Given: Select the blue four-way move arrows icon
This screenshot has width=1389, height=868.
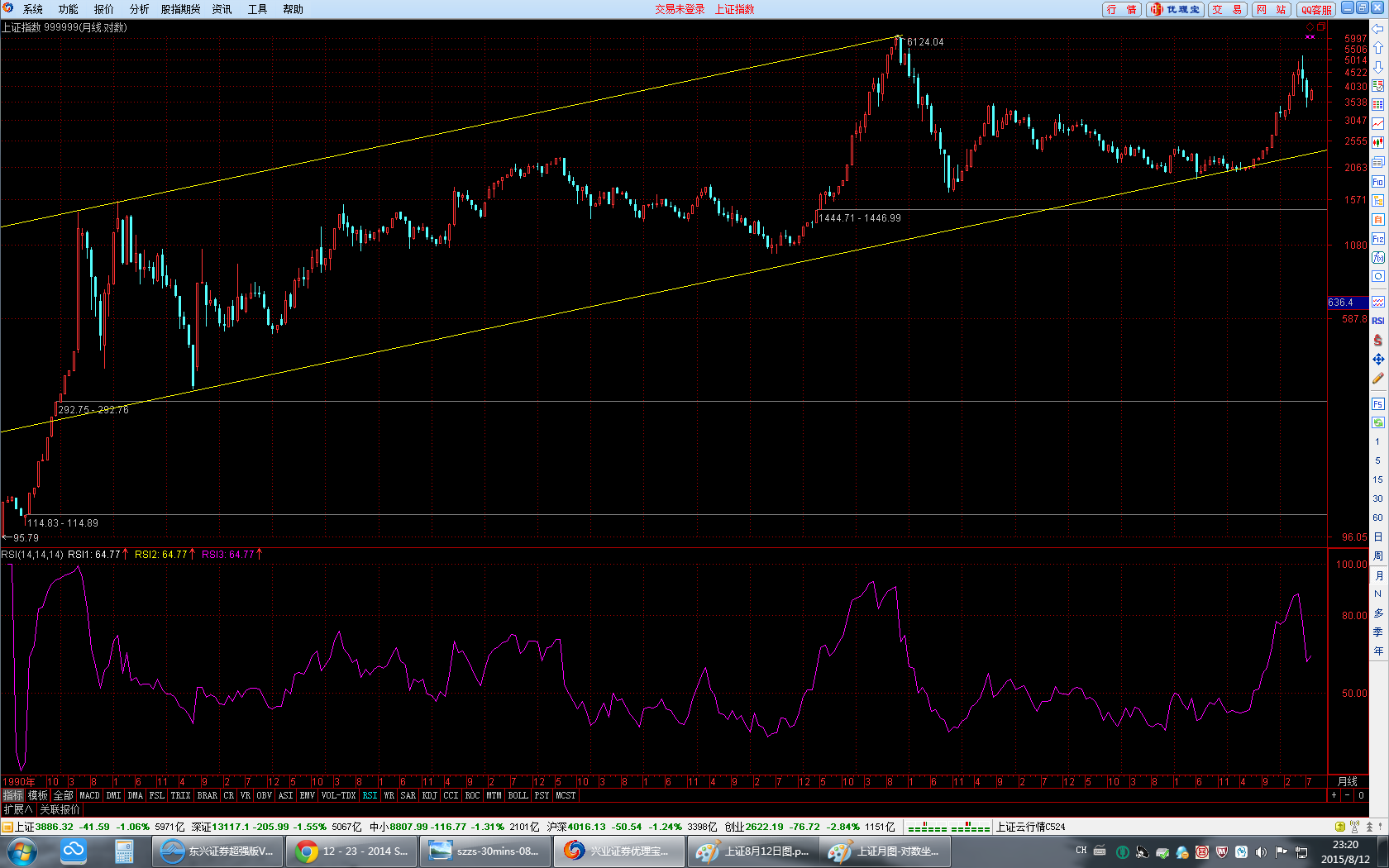Looking at the screenshot, I should pyautogui.click(x=1377, y=360).
